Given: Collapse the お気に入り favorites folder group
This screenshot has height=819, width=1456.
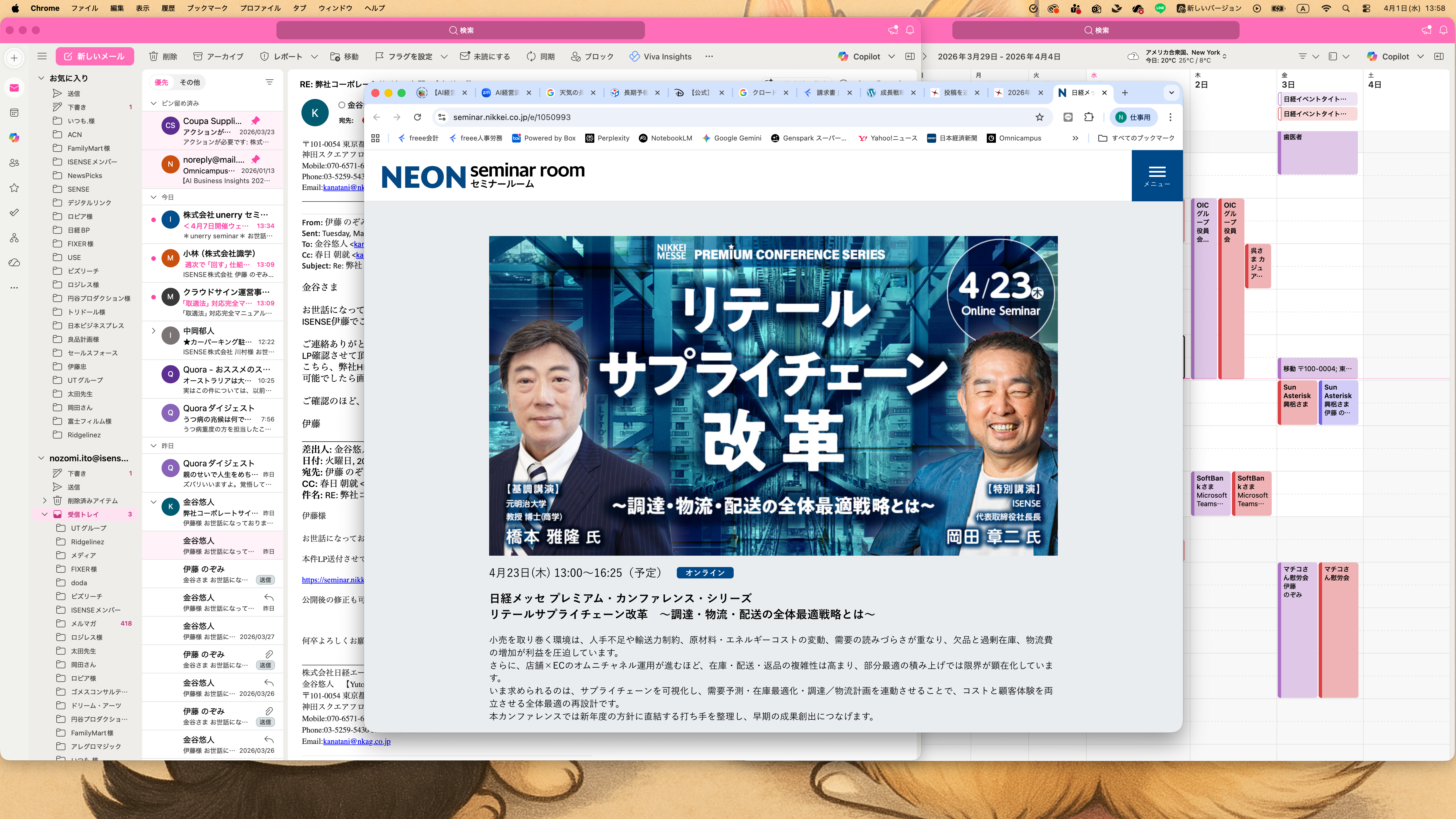Looking at the screenshot, I should (41, 78).
